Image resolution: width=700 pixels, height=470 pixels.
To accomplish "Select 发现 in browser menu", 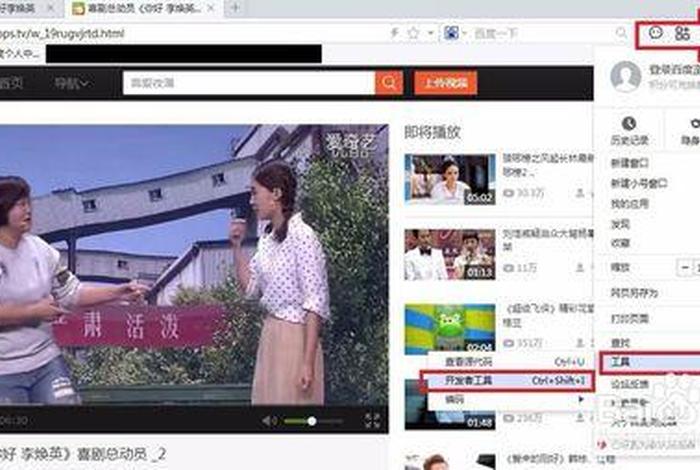I will pos(620,225).
